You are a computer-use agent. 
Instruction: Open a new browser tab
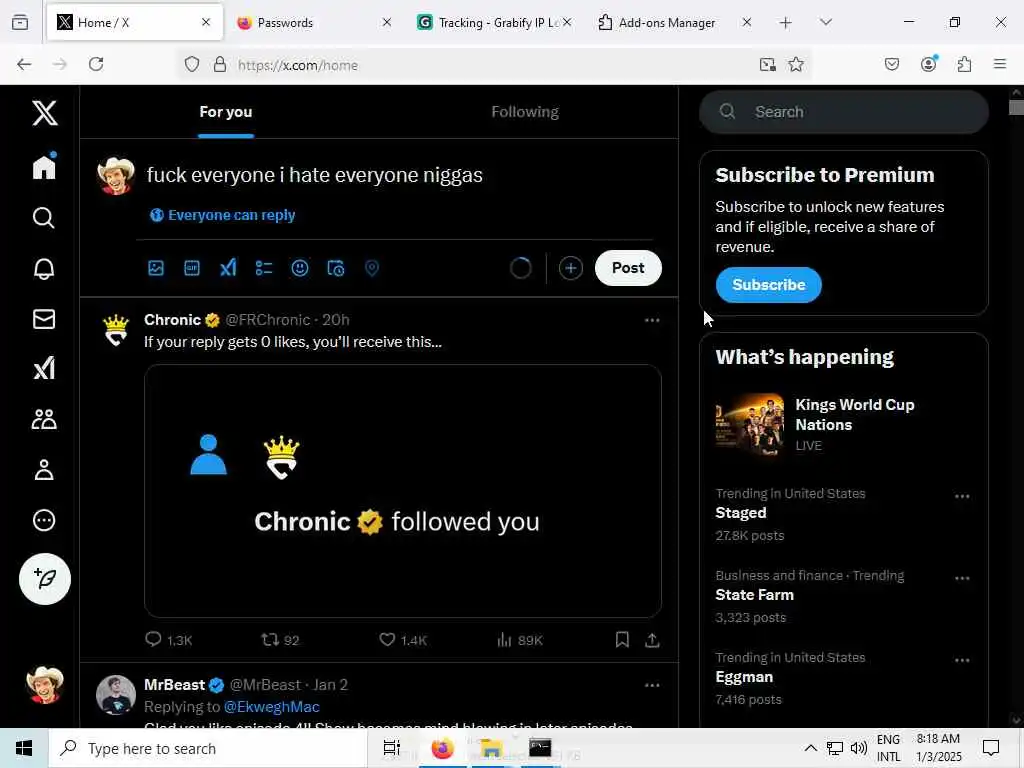click(x=786, y=22)
